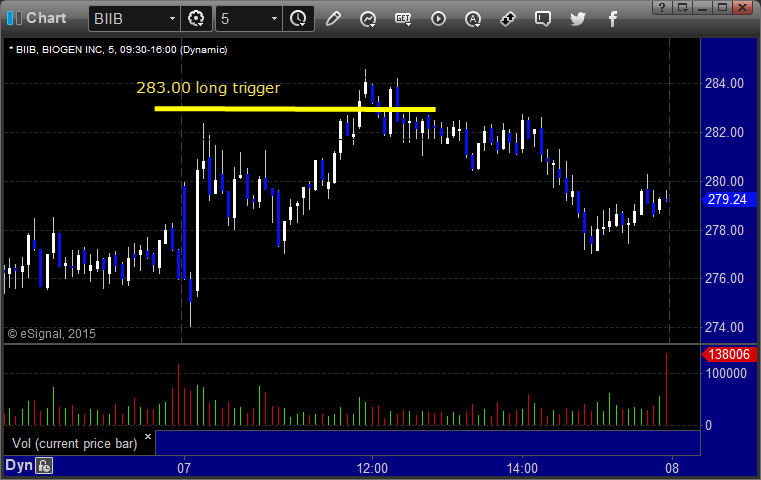Viewport: 761px width, 480px height.
Task: Click the 12:00 time axis label
Action: 372,468
